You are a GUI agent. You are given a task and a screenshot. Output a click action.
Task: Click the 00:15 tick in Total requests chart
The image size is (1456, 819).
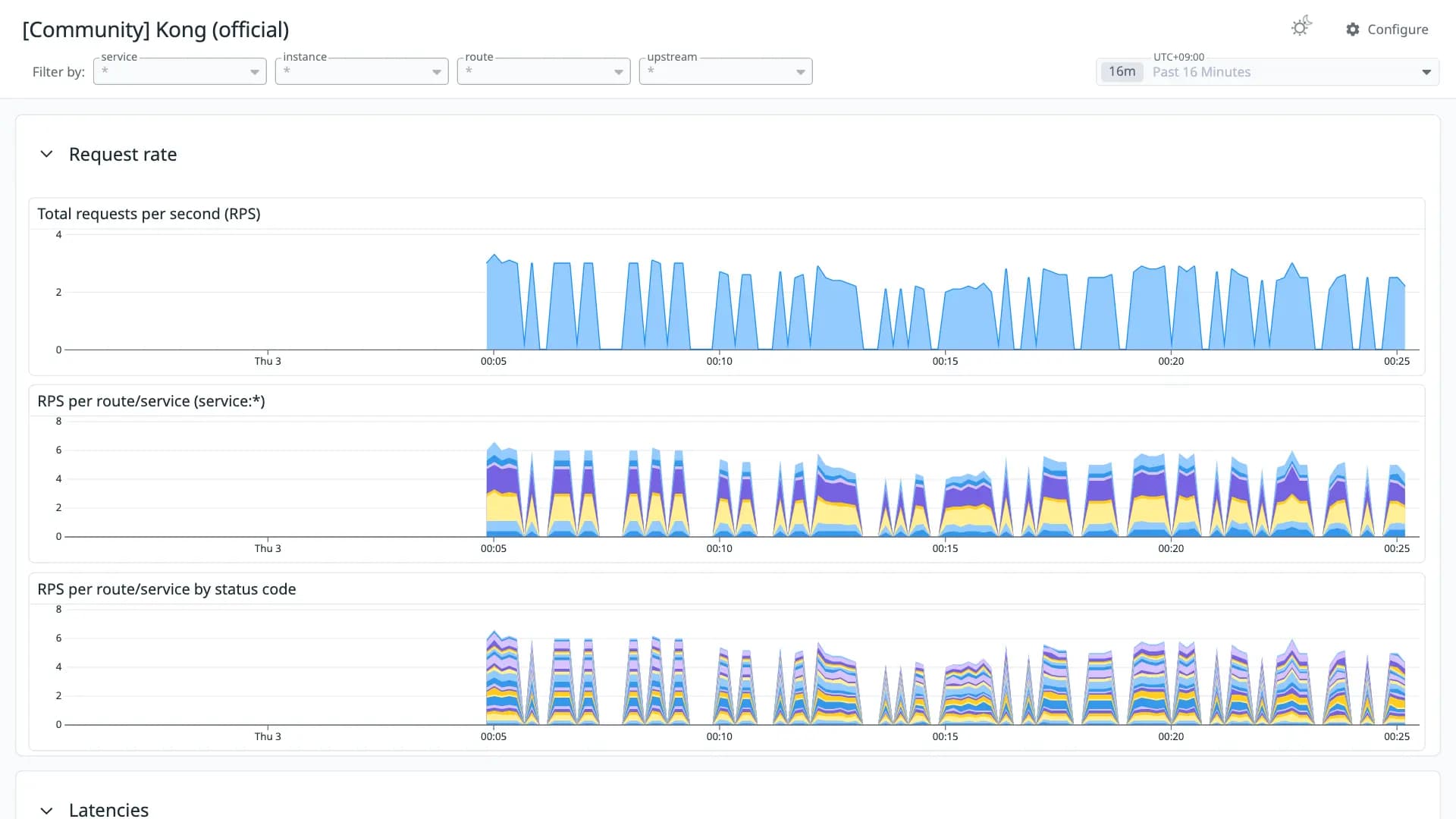pyautogui.click(x=945, y=361)
